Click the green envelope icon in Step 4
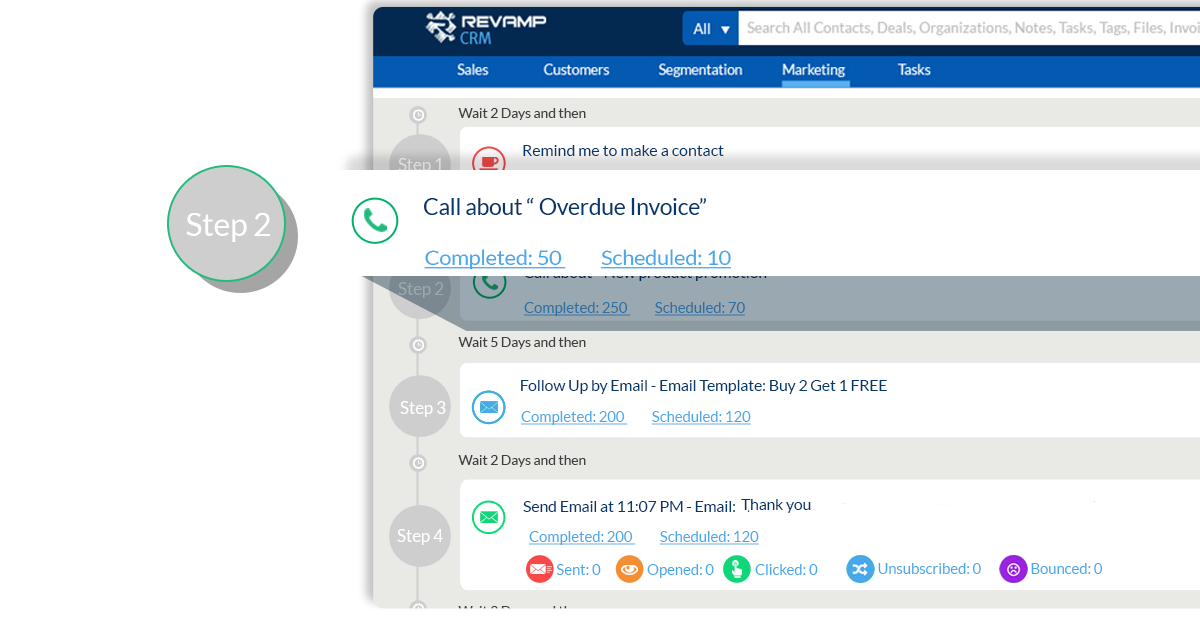Viewport: 1200px width, 619px height. pyautogui.click(x=489, y=517)
